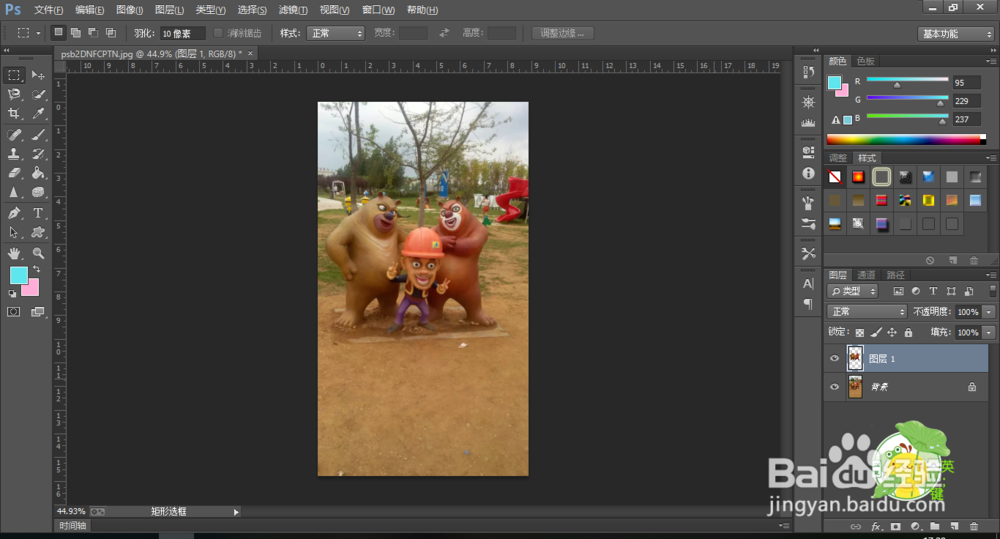This screenshot has height=539, width=1000.
Task: Open the 样式 style dropdown
Action: point(335,33)
